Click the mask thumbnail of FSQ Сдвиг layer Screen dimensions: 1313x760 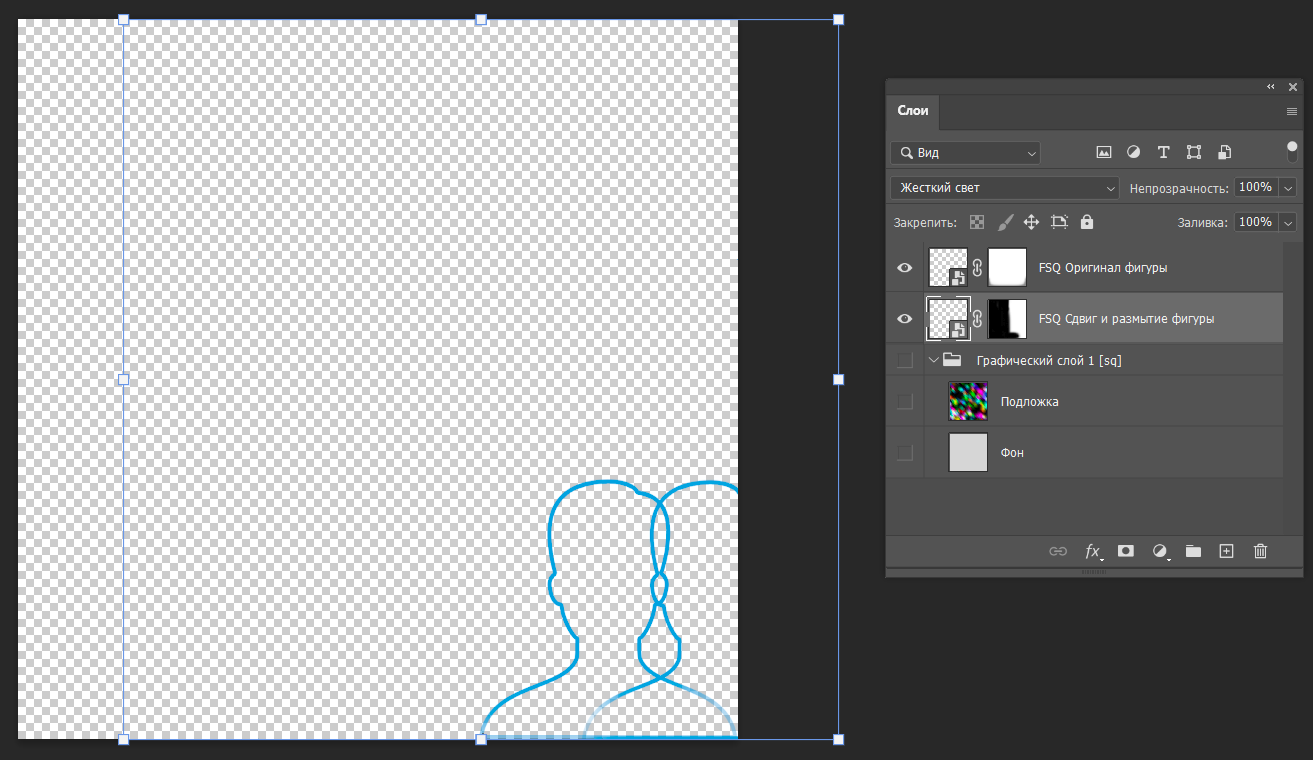[1007, 318]
